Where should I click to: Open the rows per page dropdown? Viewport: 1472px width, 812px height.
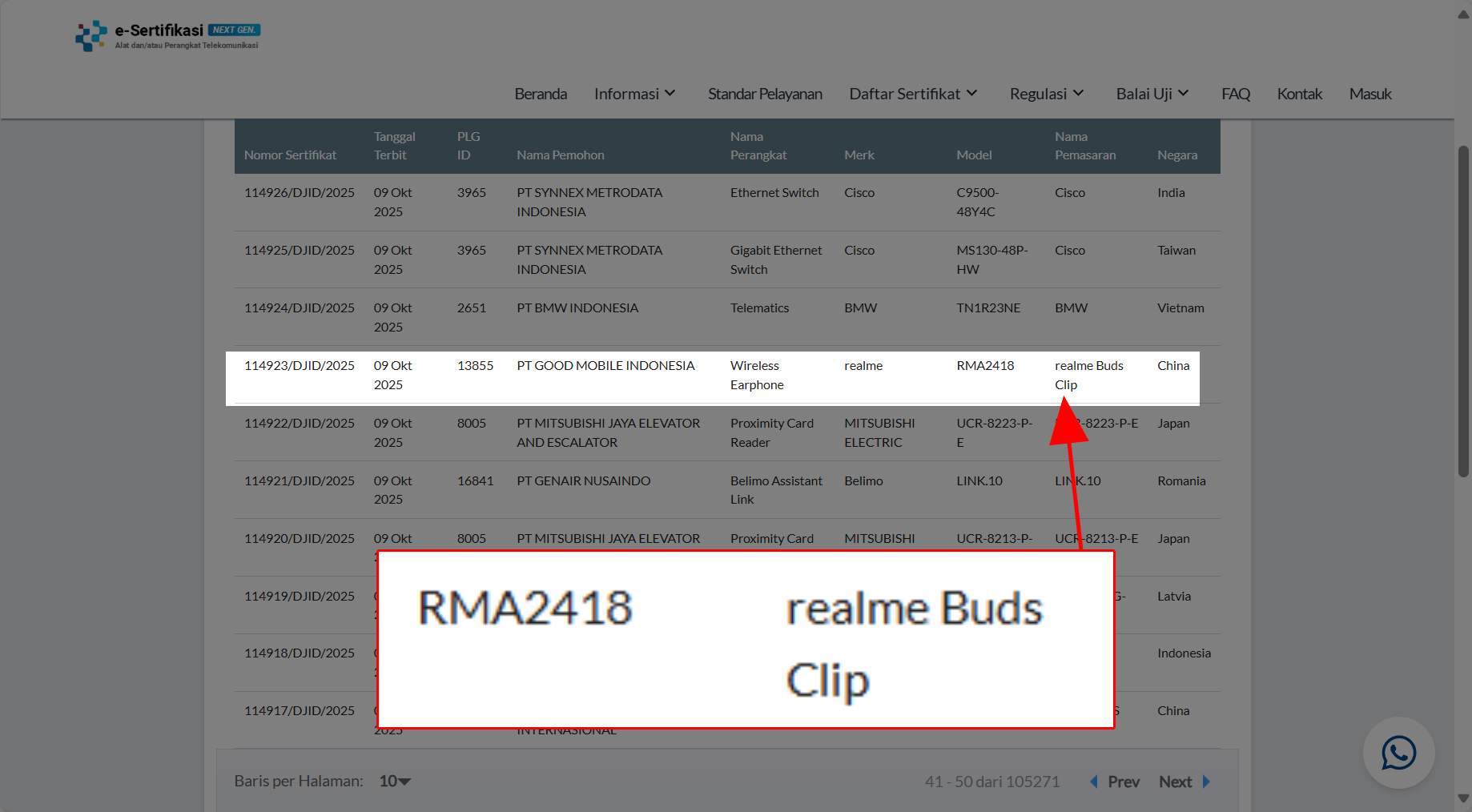pos(395,781)
